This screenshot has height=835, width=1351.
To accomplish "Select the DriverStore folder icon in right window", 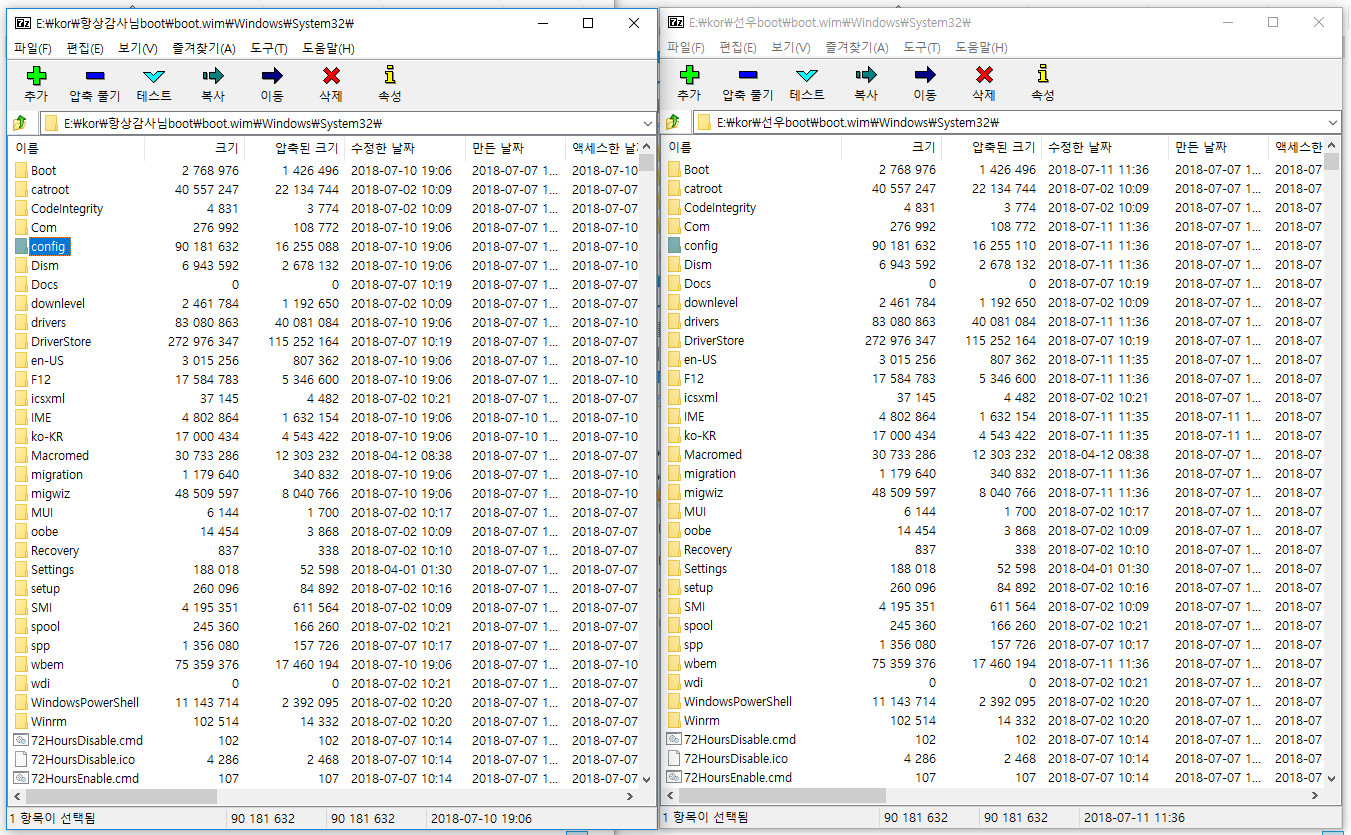I will click(x=674, y=340).
